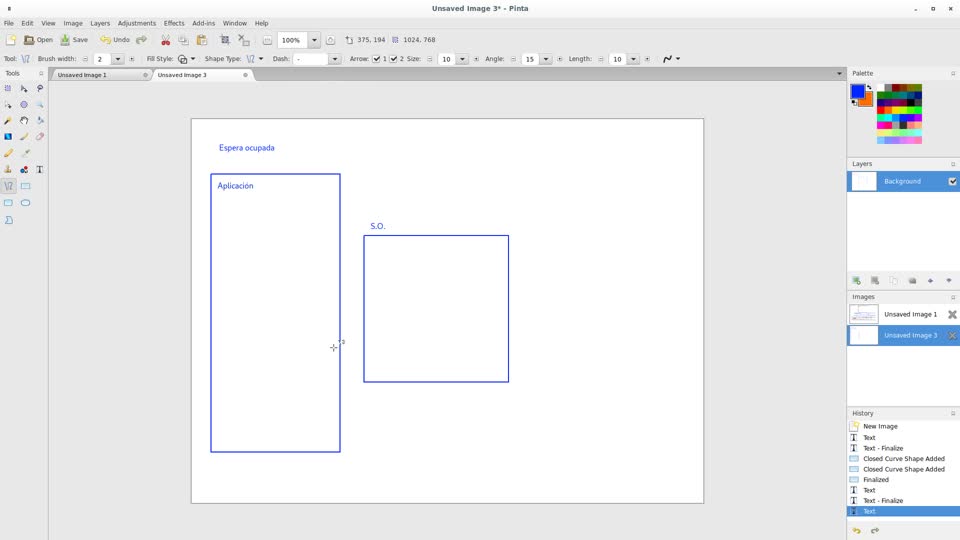
Task: Open the Layers menu
Action: click(100, 23)
